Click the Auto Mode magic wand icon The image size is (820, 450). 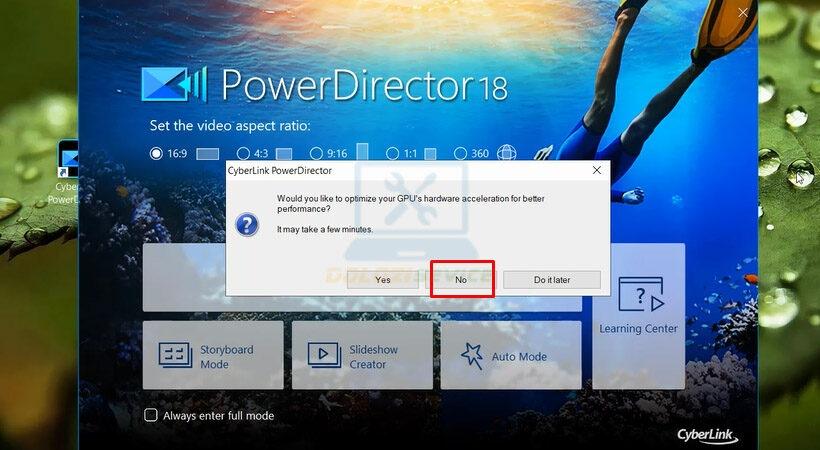(x=472, y=356)
